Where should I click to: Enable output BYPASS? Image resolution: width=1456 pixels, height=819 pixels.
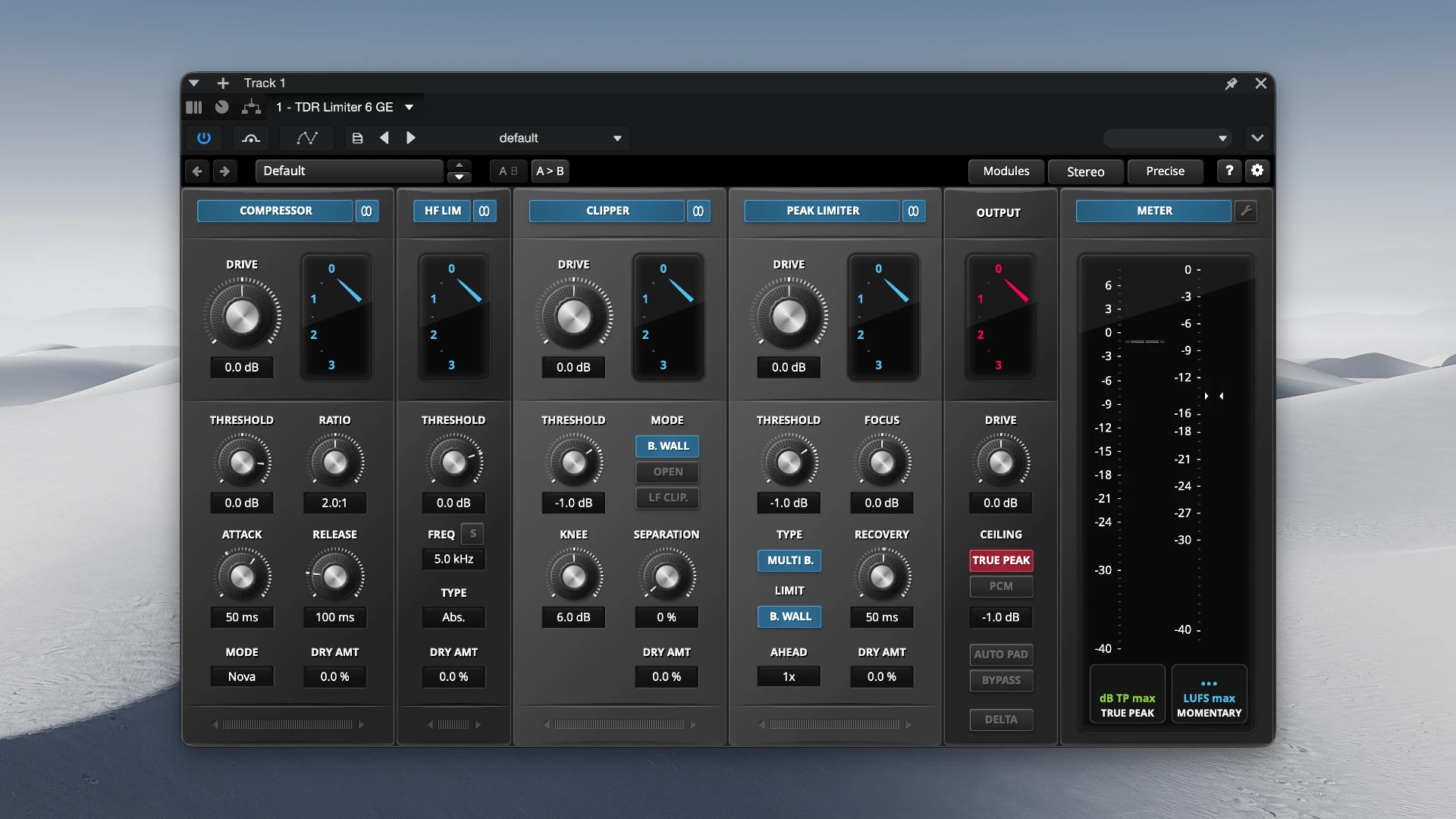(1001, 680)
